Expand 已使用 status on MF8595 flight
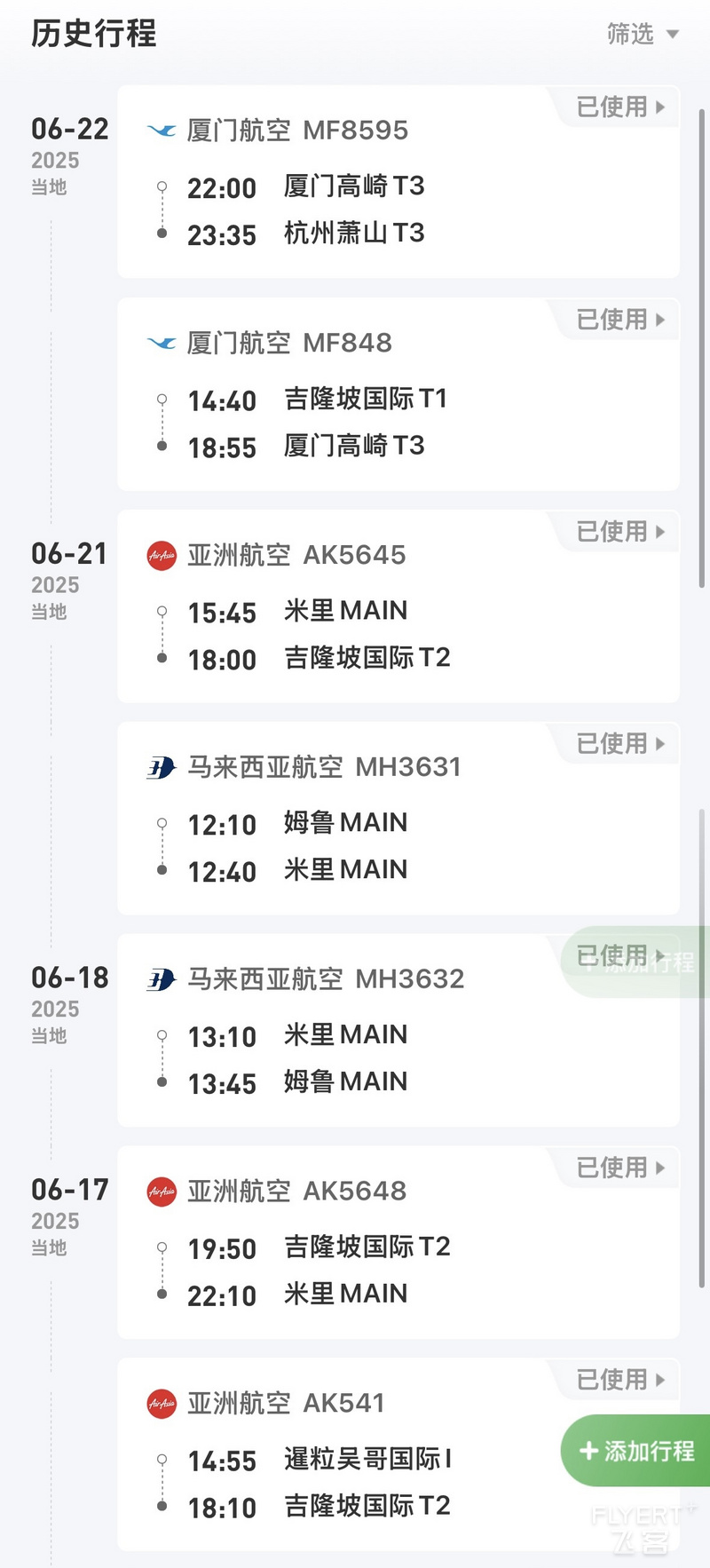The image size is (710, 1568). pyautogui.click(x=620, y=107)
